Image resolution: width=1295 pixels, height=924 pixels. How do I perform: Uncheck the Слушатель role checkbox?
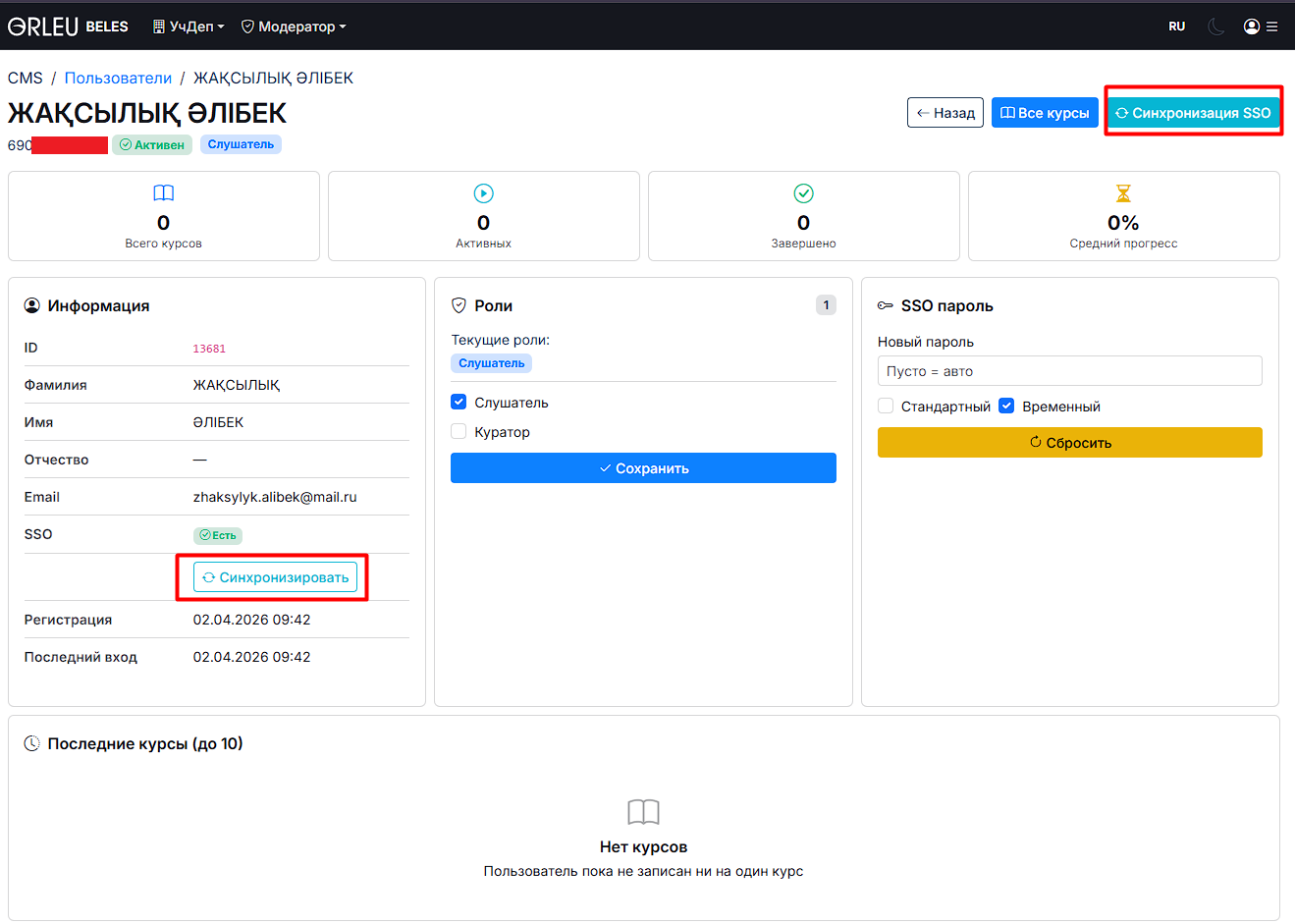pyautogui.click(x=459, y=402)
